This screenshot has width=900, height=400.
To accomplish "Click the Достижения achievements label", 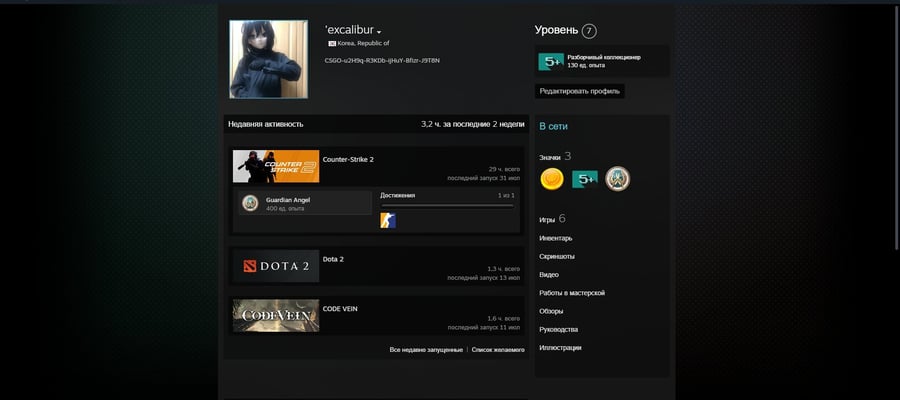I will (397, 196).
